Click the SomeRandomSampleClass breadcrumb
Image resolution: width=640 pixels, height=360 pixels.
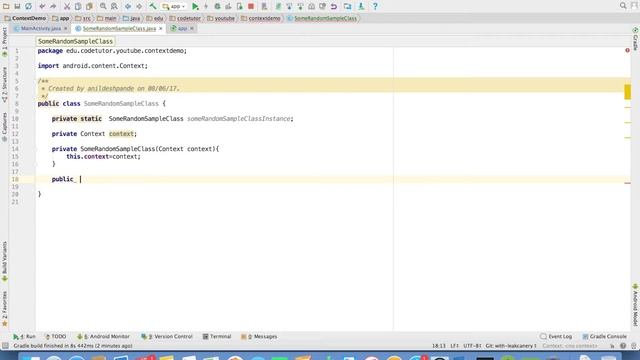(x=322, y=18)
